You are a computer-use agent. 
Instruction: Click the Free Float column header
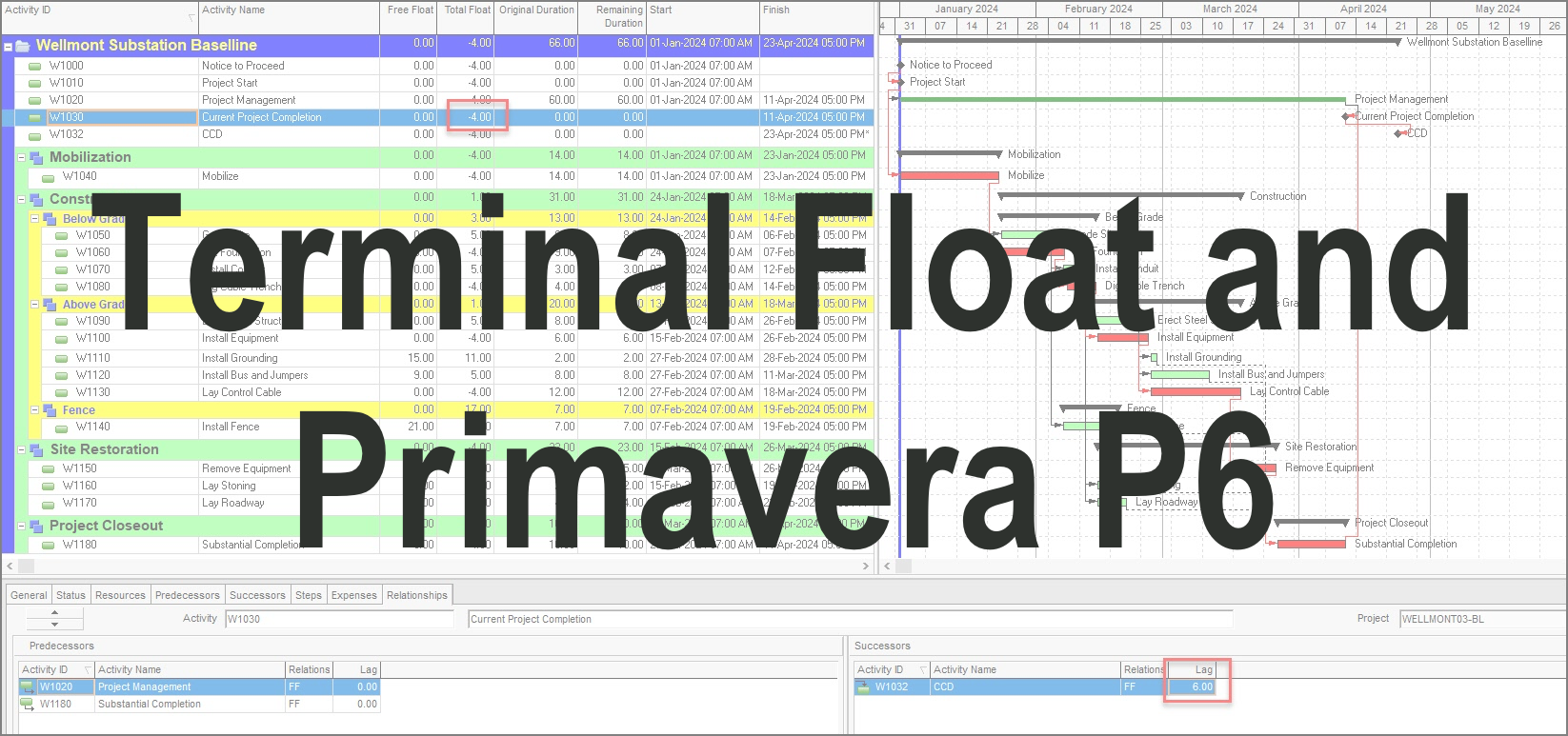[x=408, y=16]
